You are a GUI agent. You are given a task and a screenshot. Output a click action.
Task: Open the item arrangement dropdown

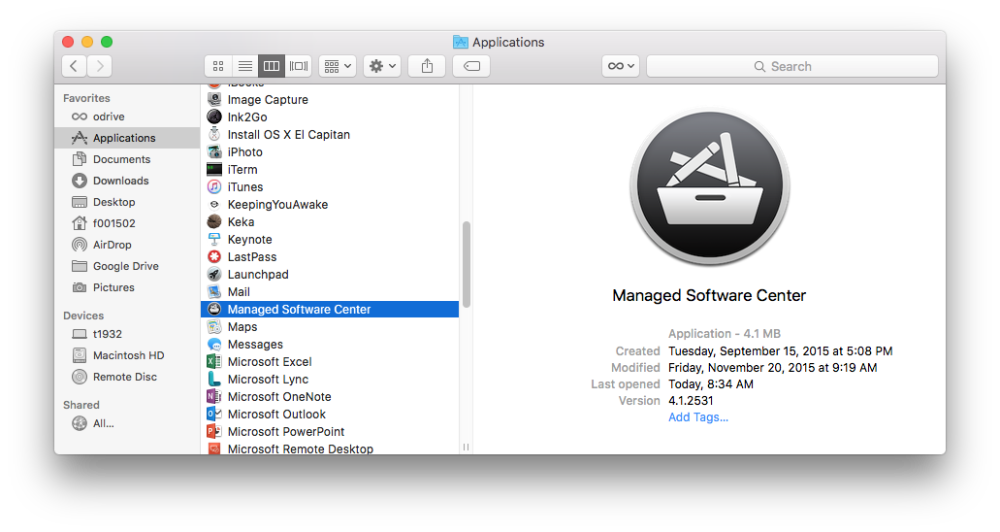click(337, 66)
